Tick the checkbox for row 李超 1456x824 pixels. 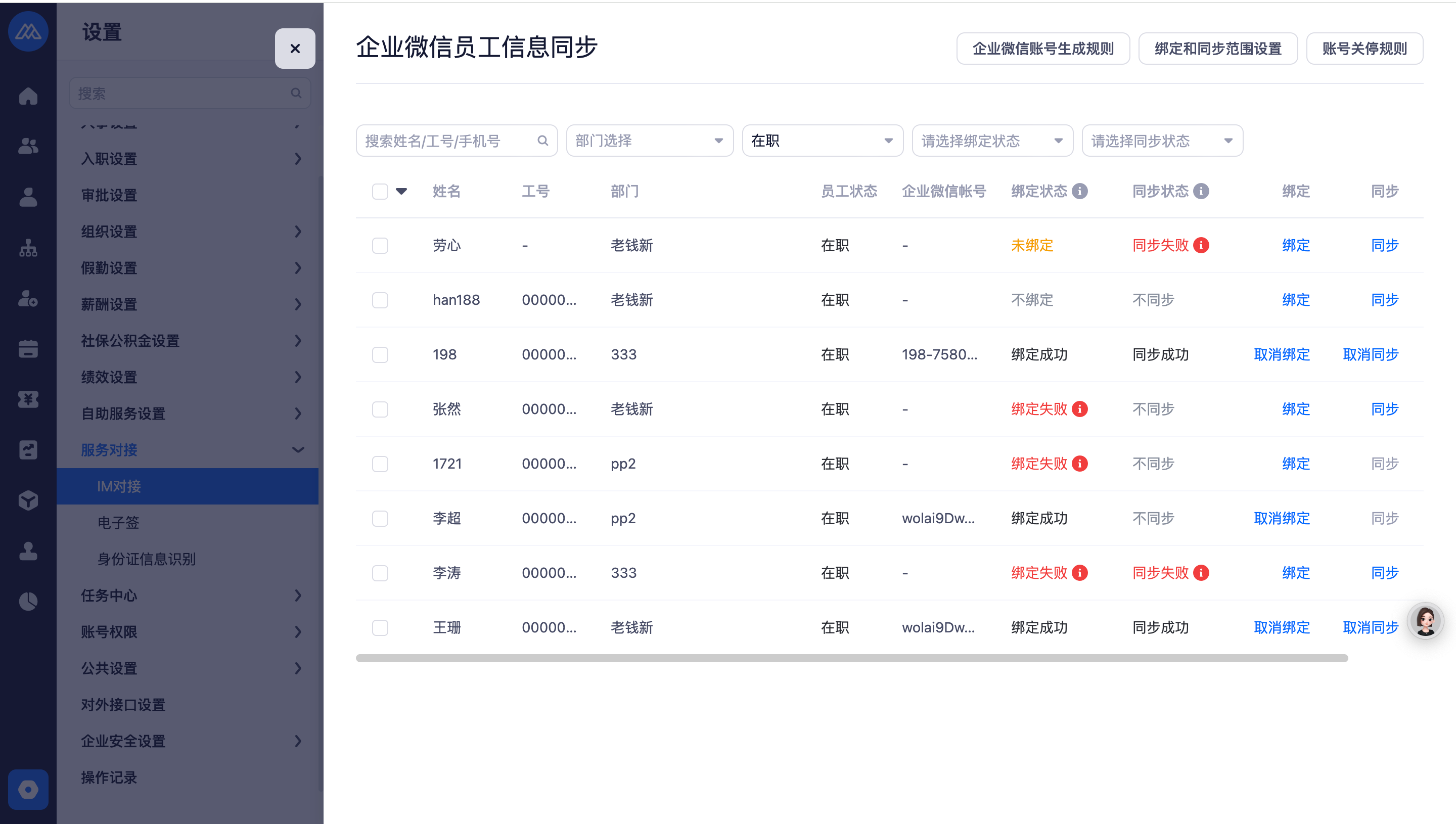pyautogui.click(x=380, y=518)
